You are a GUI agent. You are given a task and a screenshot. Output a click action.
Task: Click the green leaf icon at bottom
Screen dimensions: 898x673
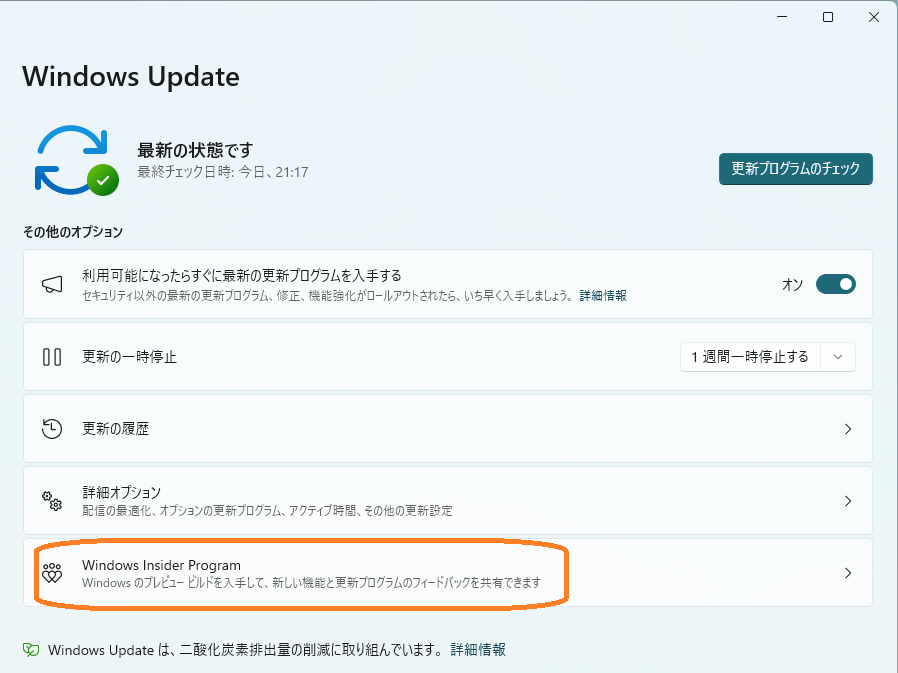click(x=31, y=650)
